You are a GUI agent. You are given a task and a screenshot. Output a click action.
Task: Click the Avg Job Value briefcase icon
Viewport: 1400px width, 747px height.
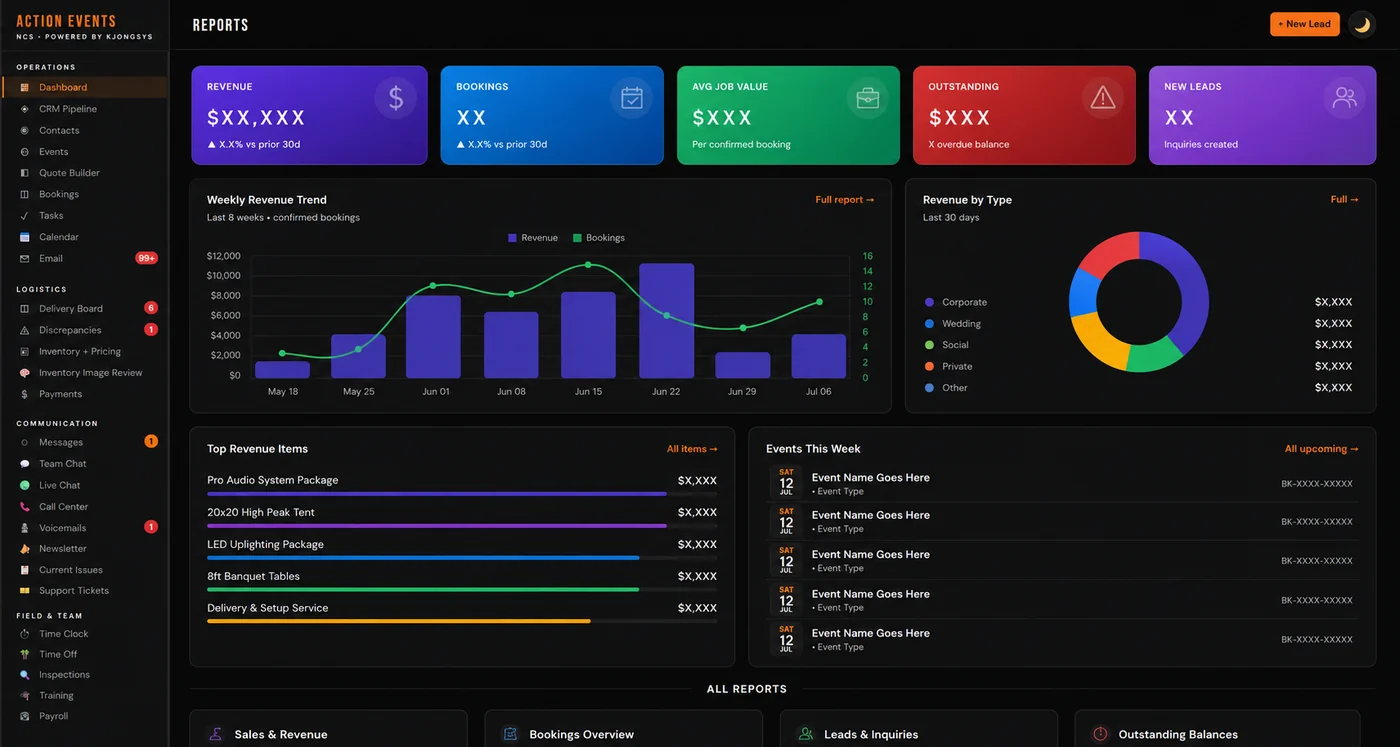[868, 98]
